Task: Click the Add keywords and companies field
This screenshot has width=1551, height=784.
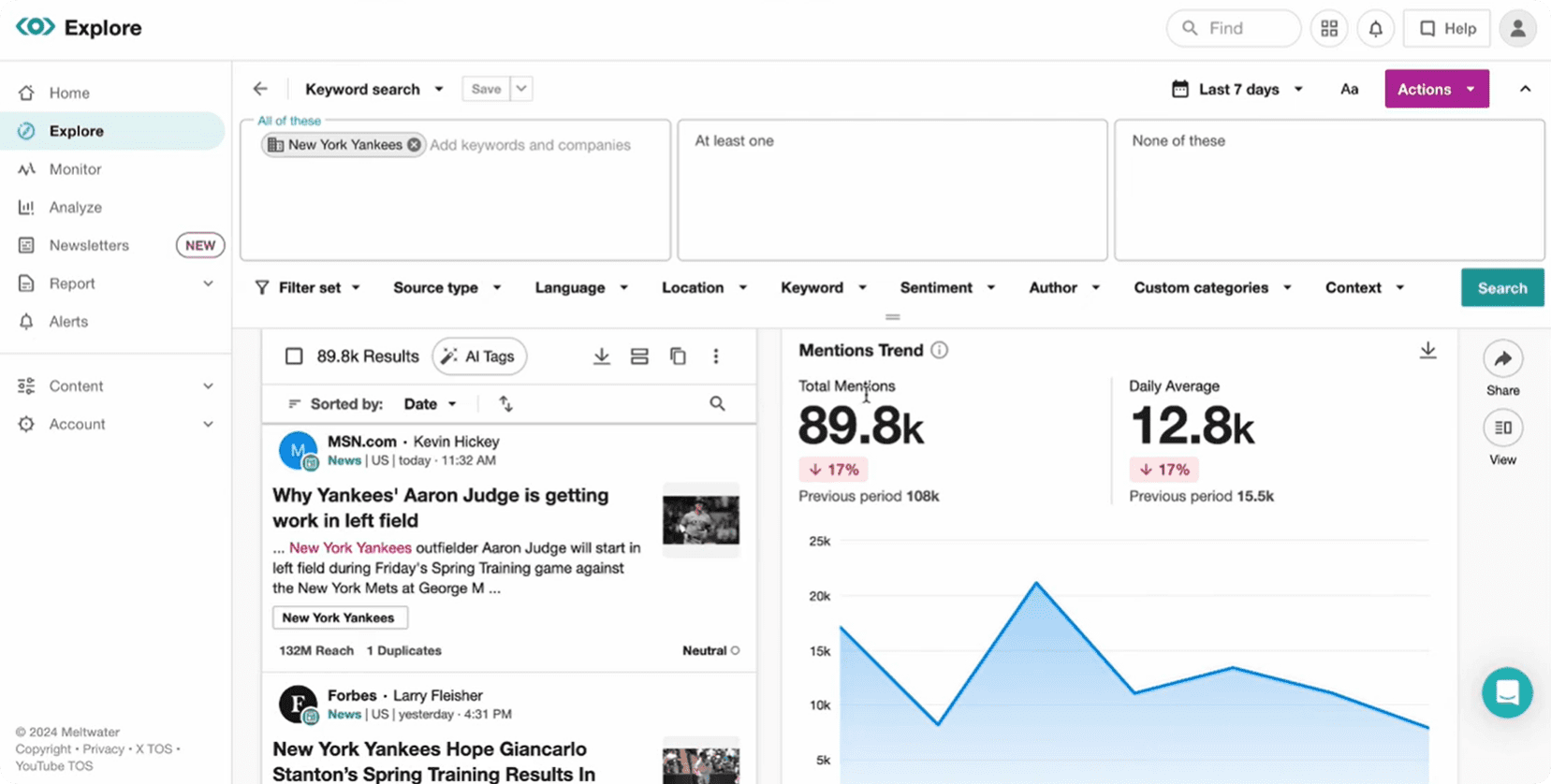Action: [530, 145]
